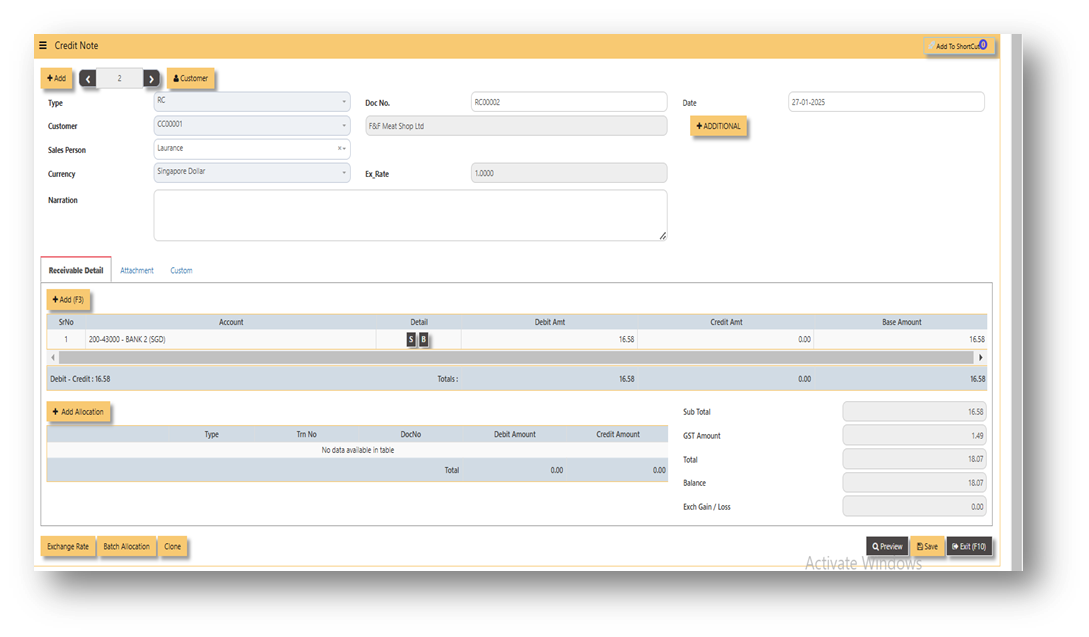Click the Customer button
Viewport: 1089px width, 637px height.
(x=190, y=78)
